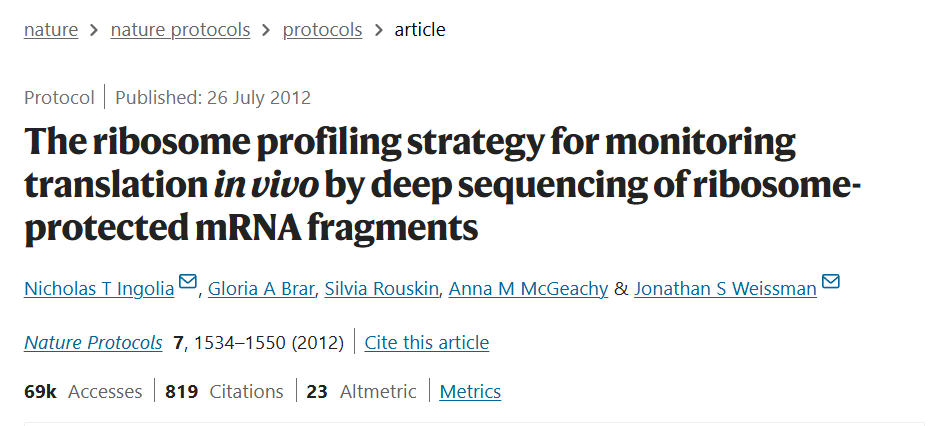
Task: Go to the 'nature' breadcrumb home link
Action: 51,30
